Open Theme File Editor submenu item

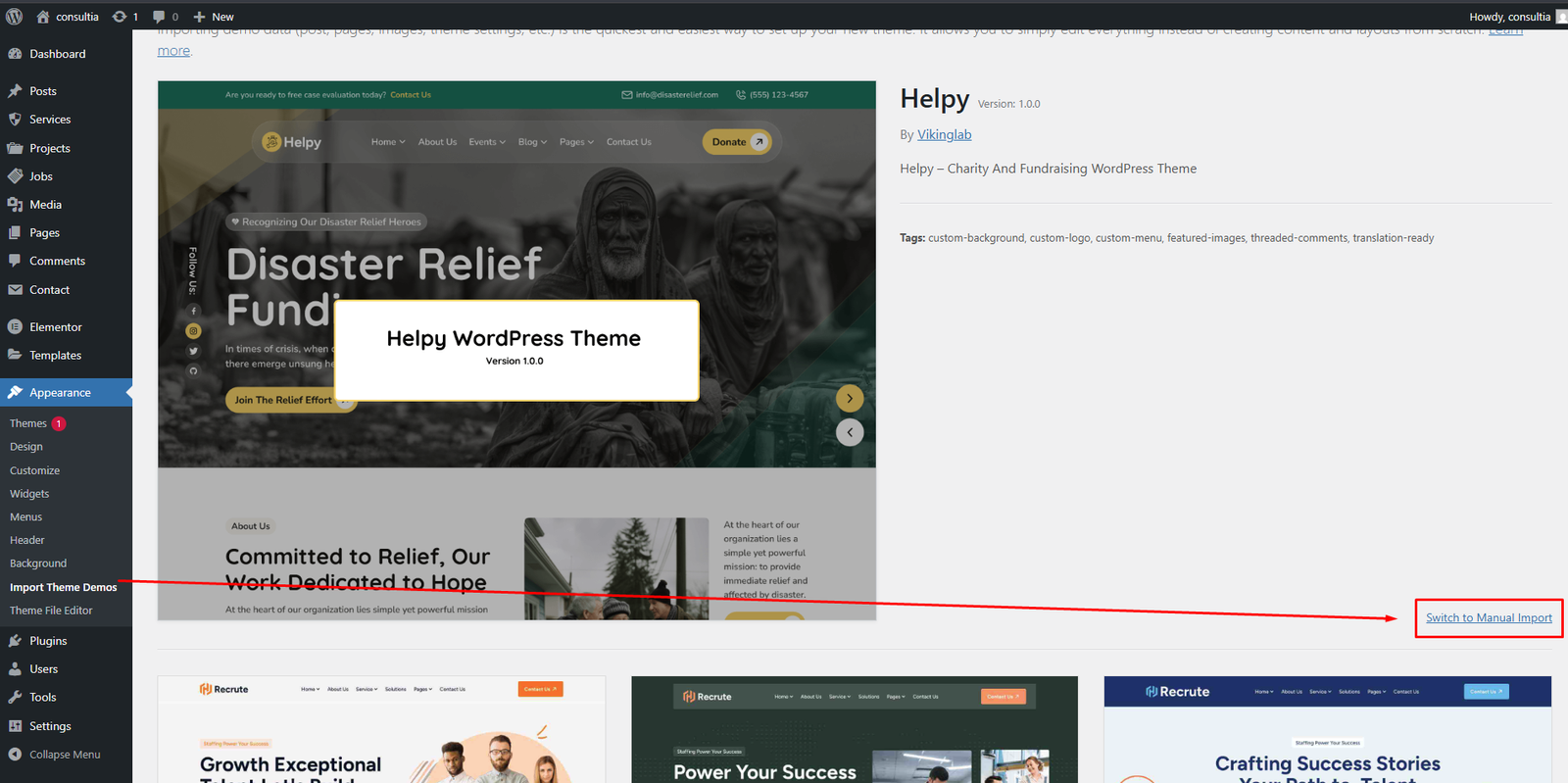51,611
